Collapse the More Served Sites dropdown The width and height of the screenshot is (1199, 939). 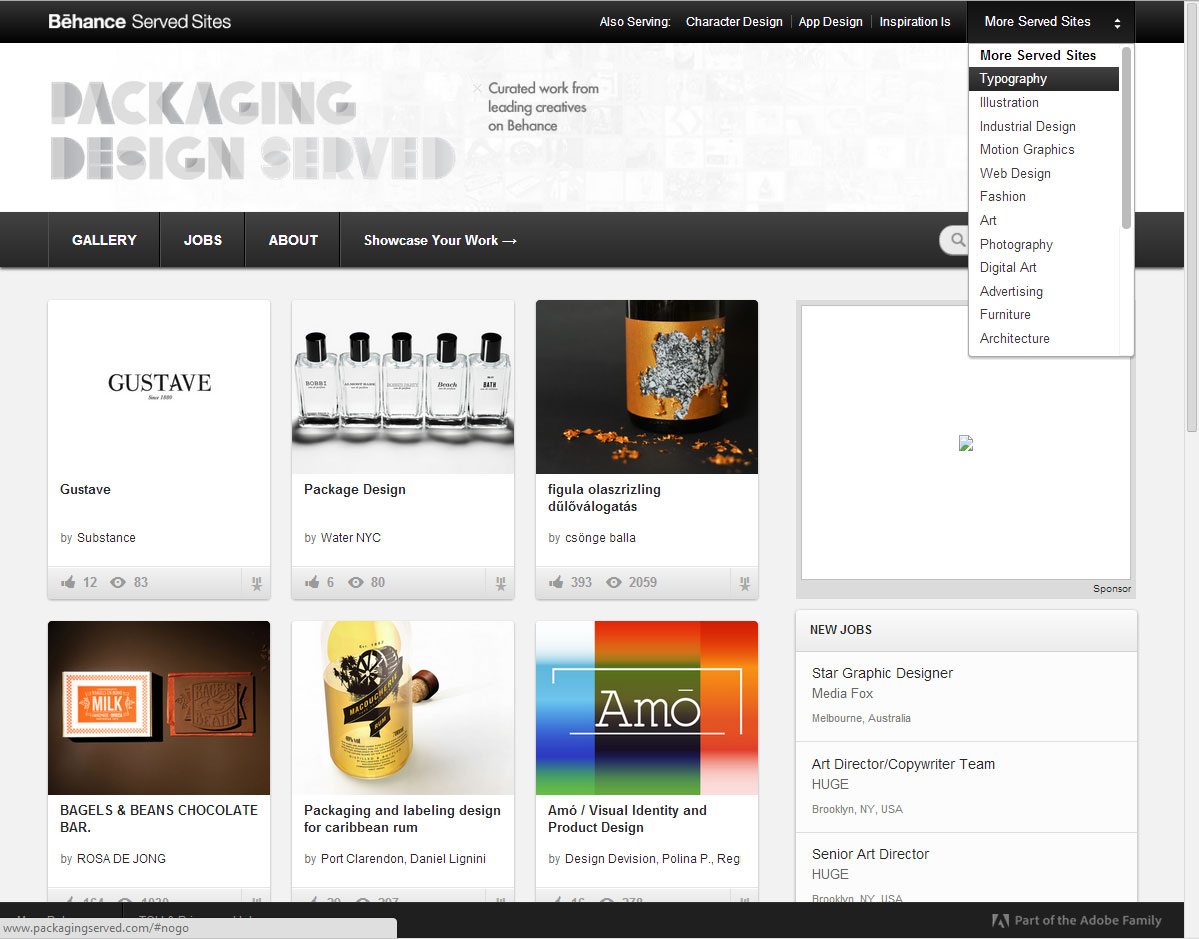point(1051,21)
